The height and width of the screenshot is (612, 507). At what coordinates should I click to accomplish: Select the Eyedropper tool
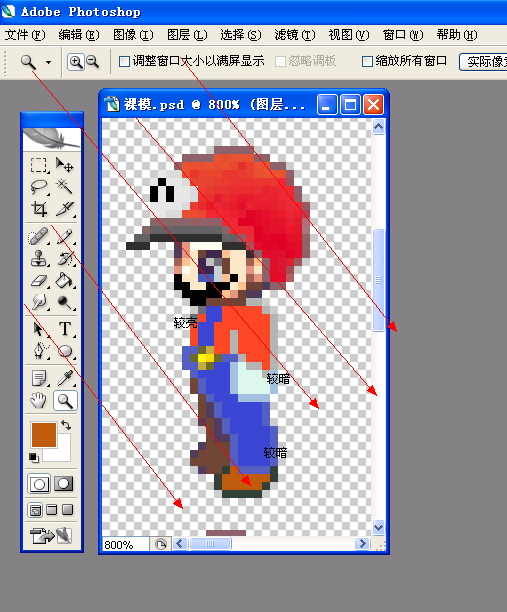64,378
